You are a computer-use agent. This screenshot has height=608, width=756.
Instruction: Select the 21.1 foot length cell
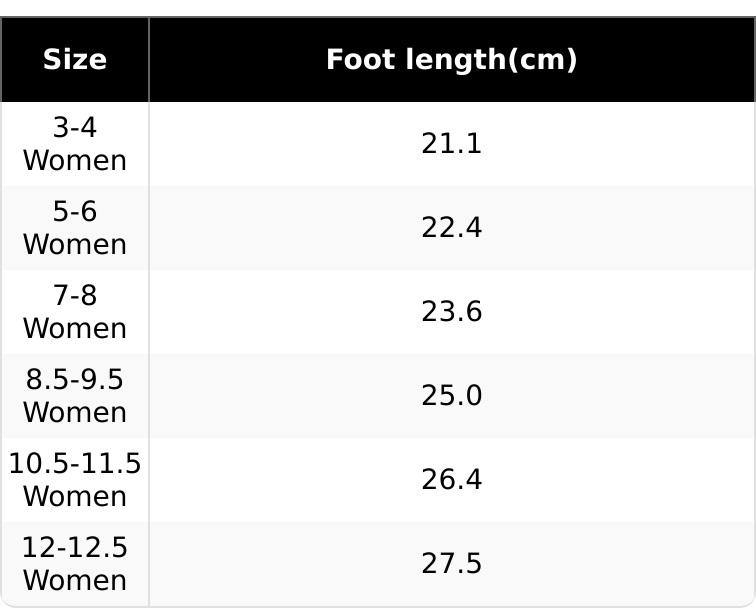pyautogui.click(x=452, y=144)
